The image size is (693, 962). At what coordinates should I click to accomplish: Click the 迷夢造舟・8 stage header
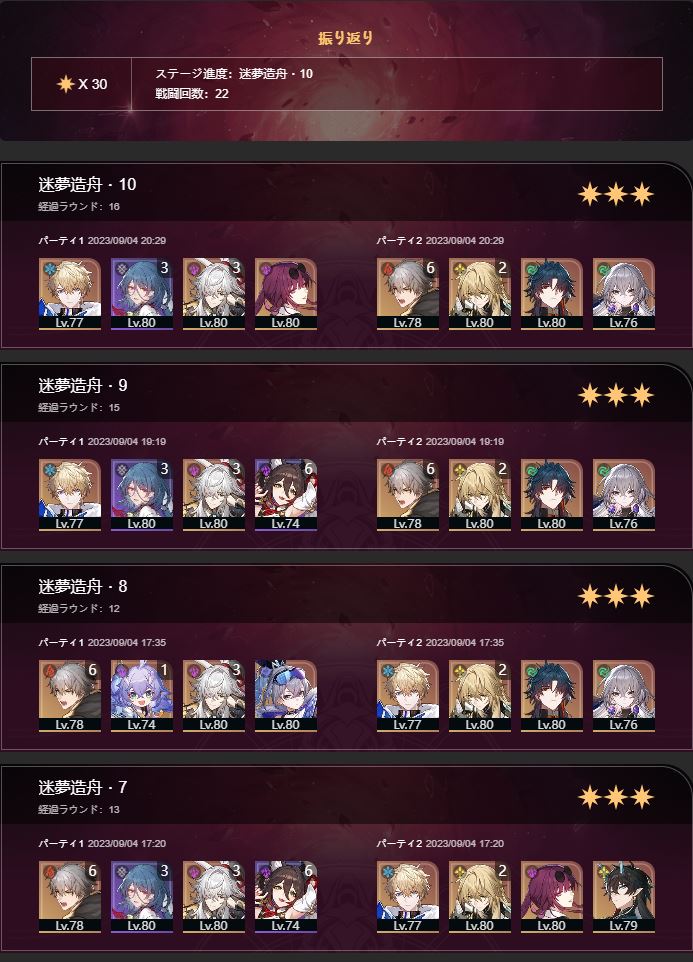[83, 587]
